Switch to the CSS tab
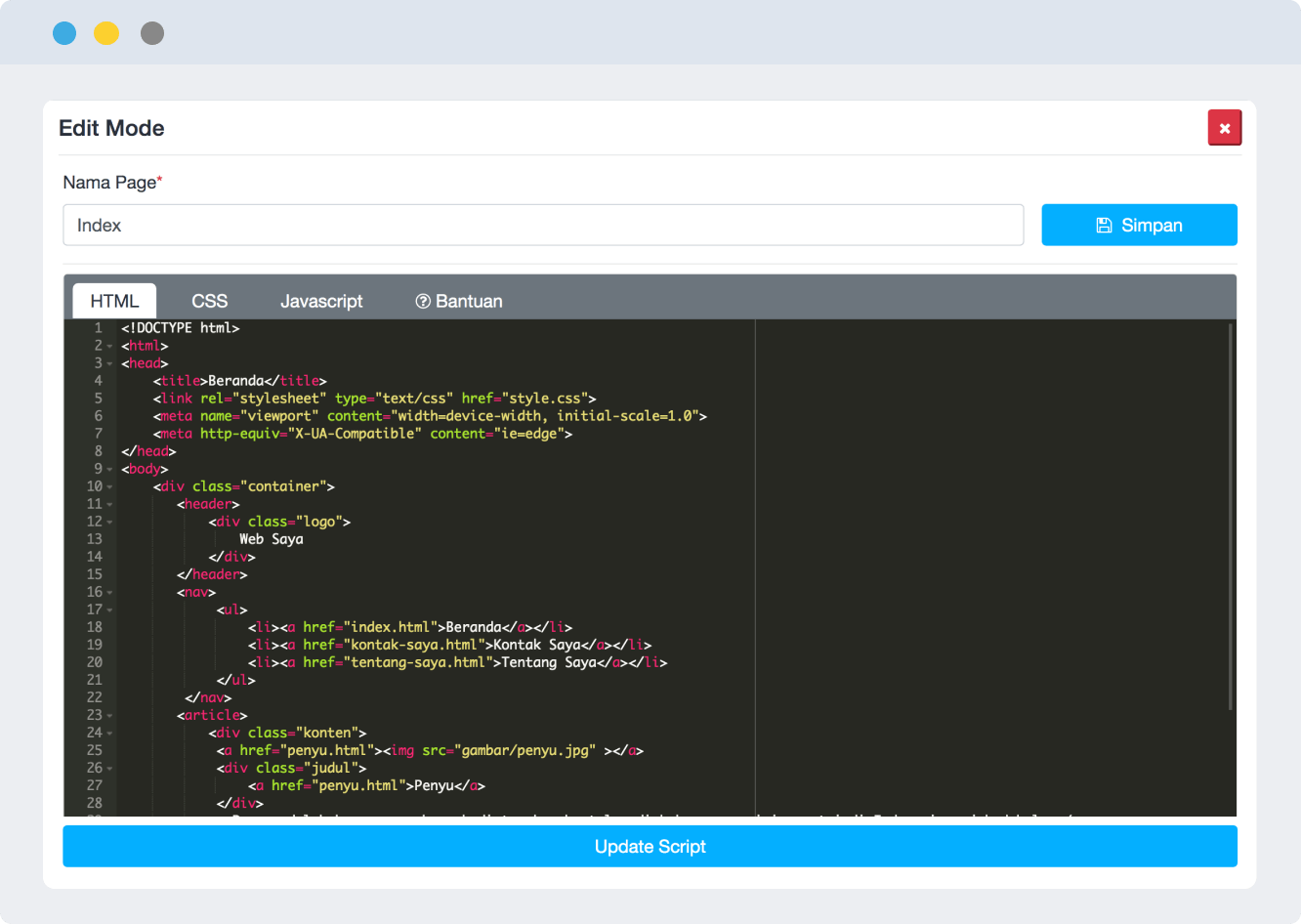The height and width of the screenshot is (924, 1301). (209, 301)
